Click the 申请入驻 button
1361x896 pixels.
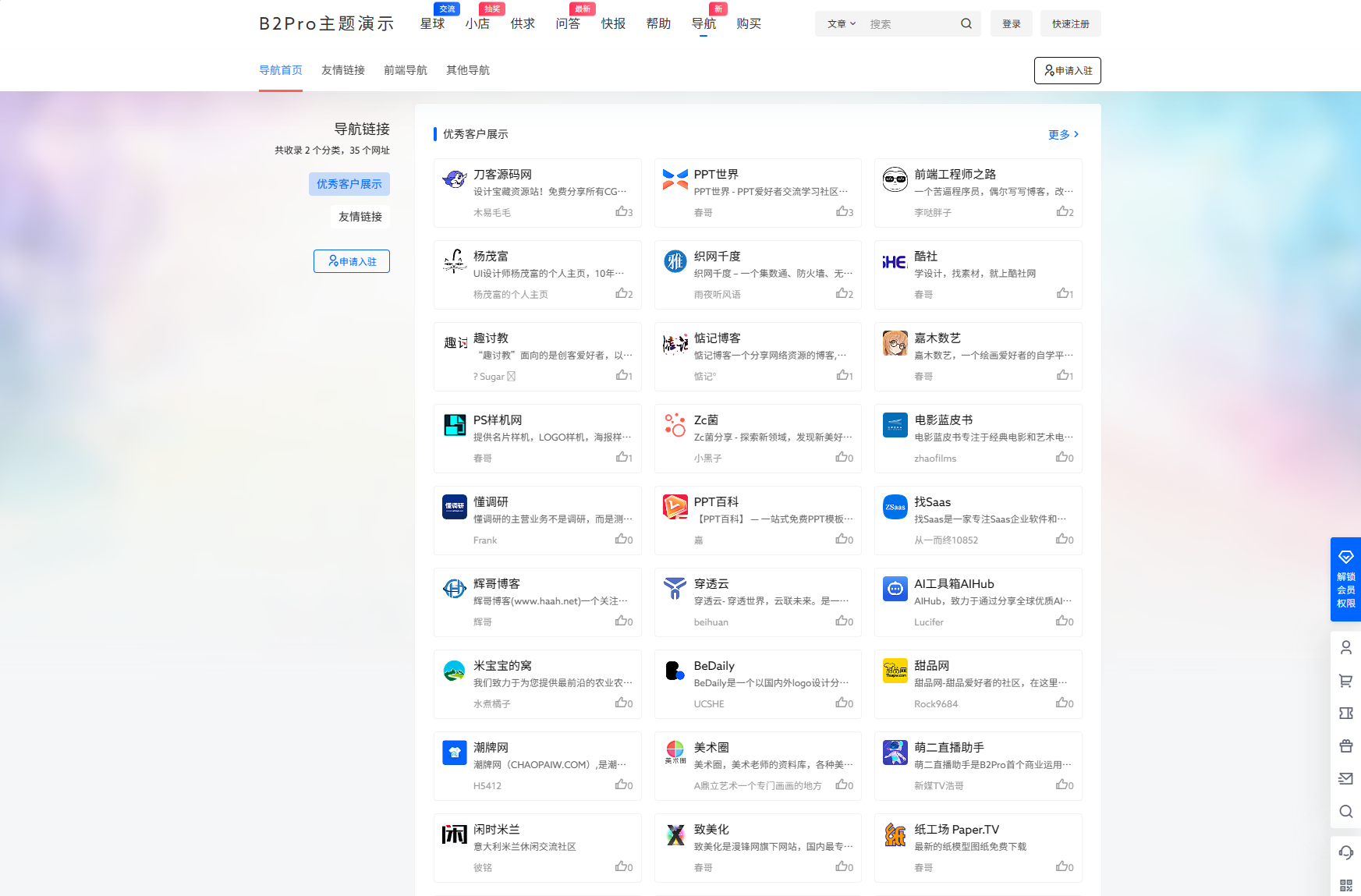click(x=1067, y=70)
